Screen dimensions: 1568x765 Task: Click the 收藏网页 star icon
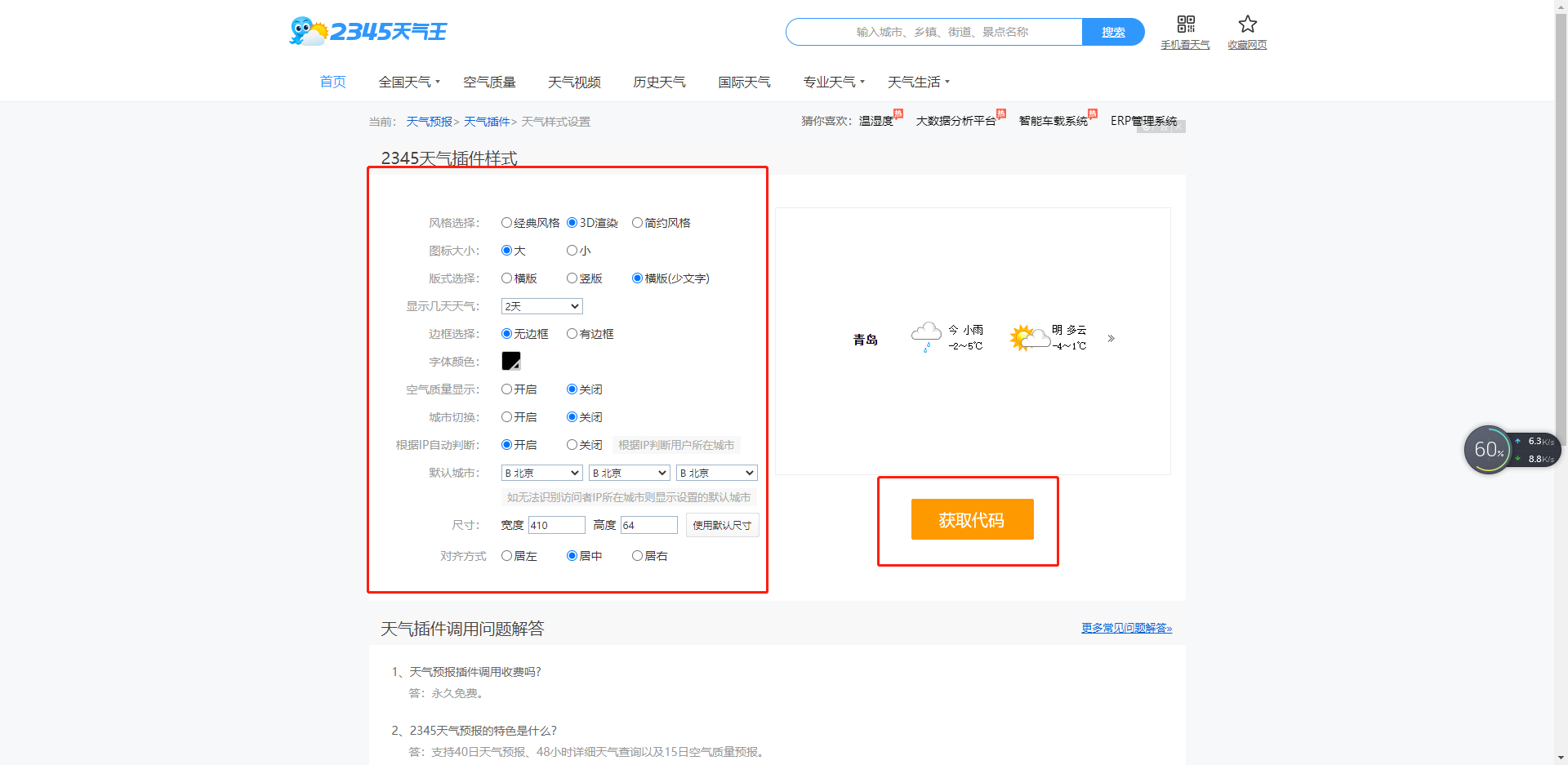(x=1247, y=24)
